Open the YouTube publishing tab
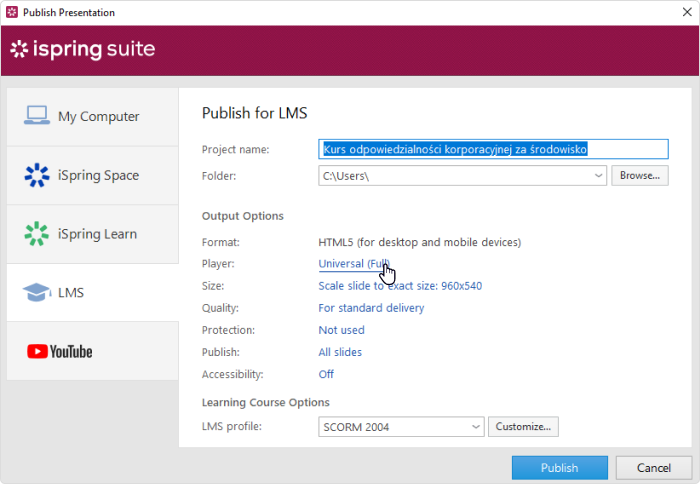This screenshot has height=484, width=700. pos(93,351)
